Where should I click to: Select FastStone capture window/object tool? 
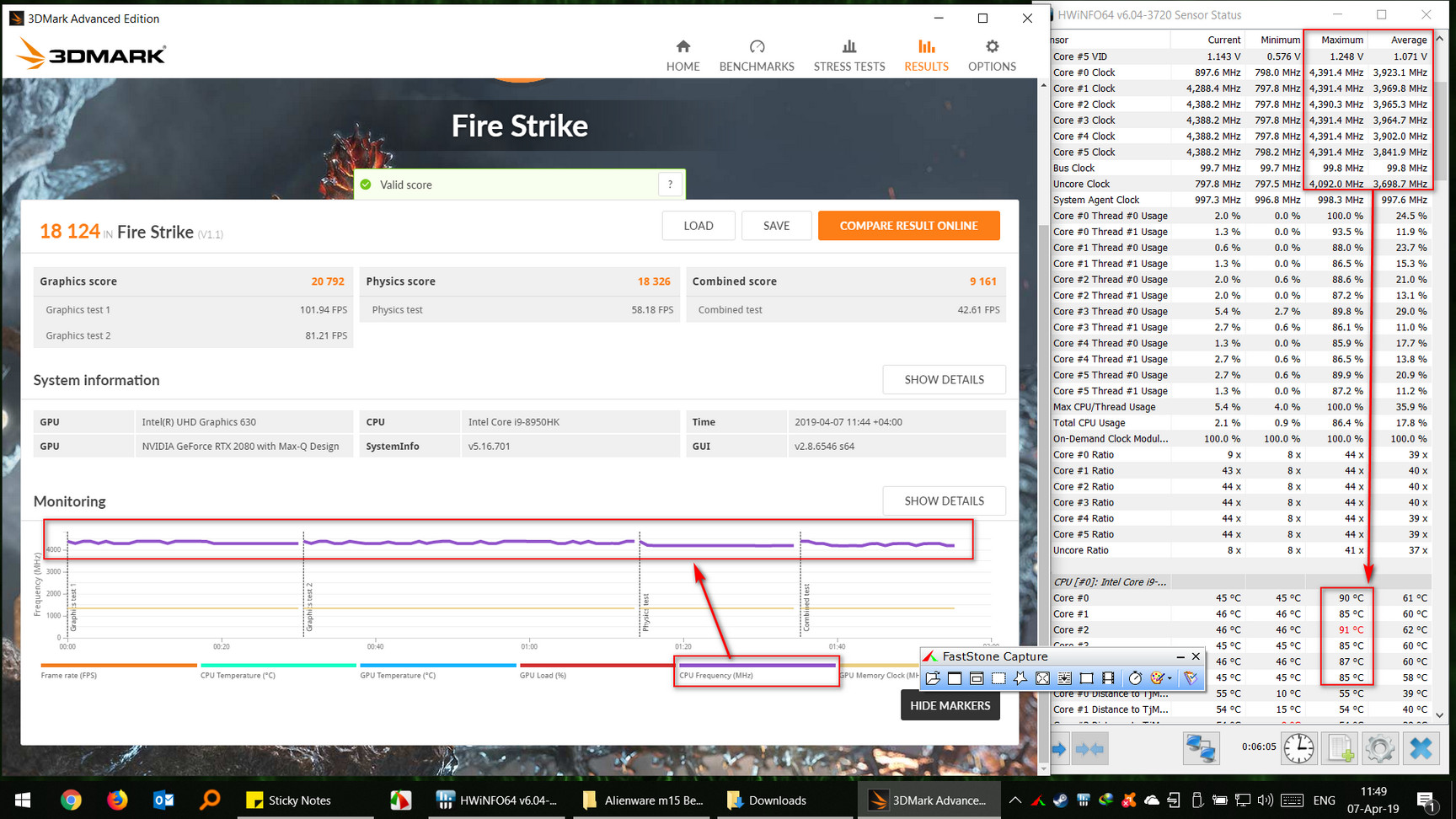coord(977,678)
